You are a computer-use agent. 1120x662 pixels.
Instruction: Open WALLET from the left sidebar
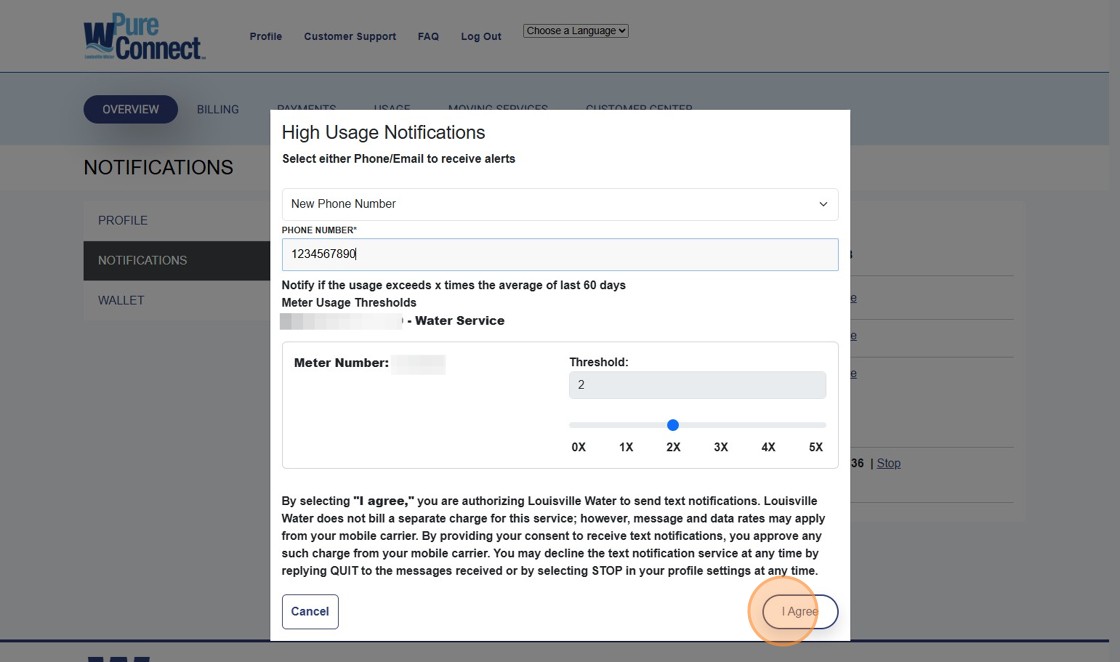[x=121, y=300]
